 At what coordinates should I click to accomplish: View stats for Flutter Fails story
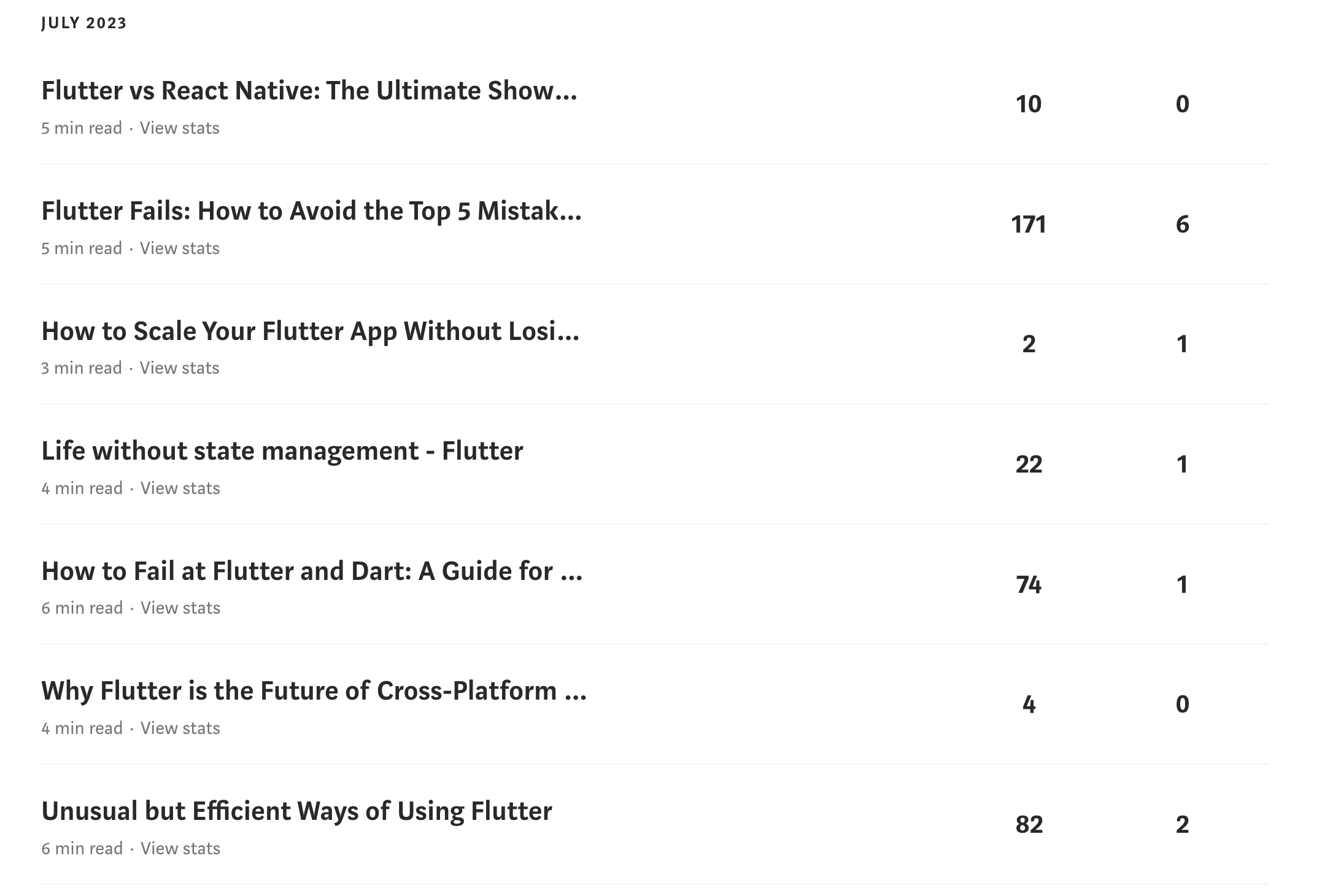[x=179, y=248]
